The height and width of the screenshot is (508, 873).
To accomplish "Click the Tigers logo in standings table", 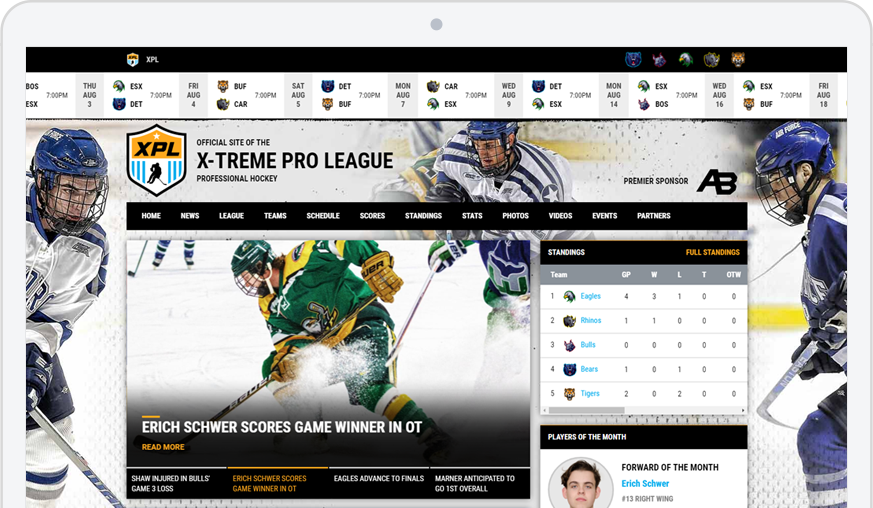I will point(569,394).
